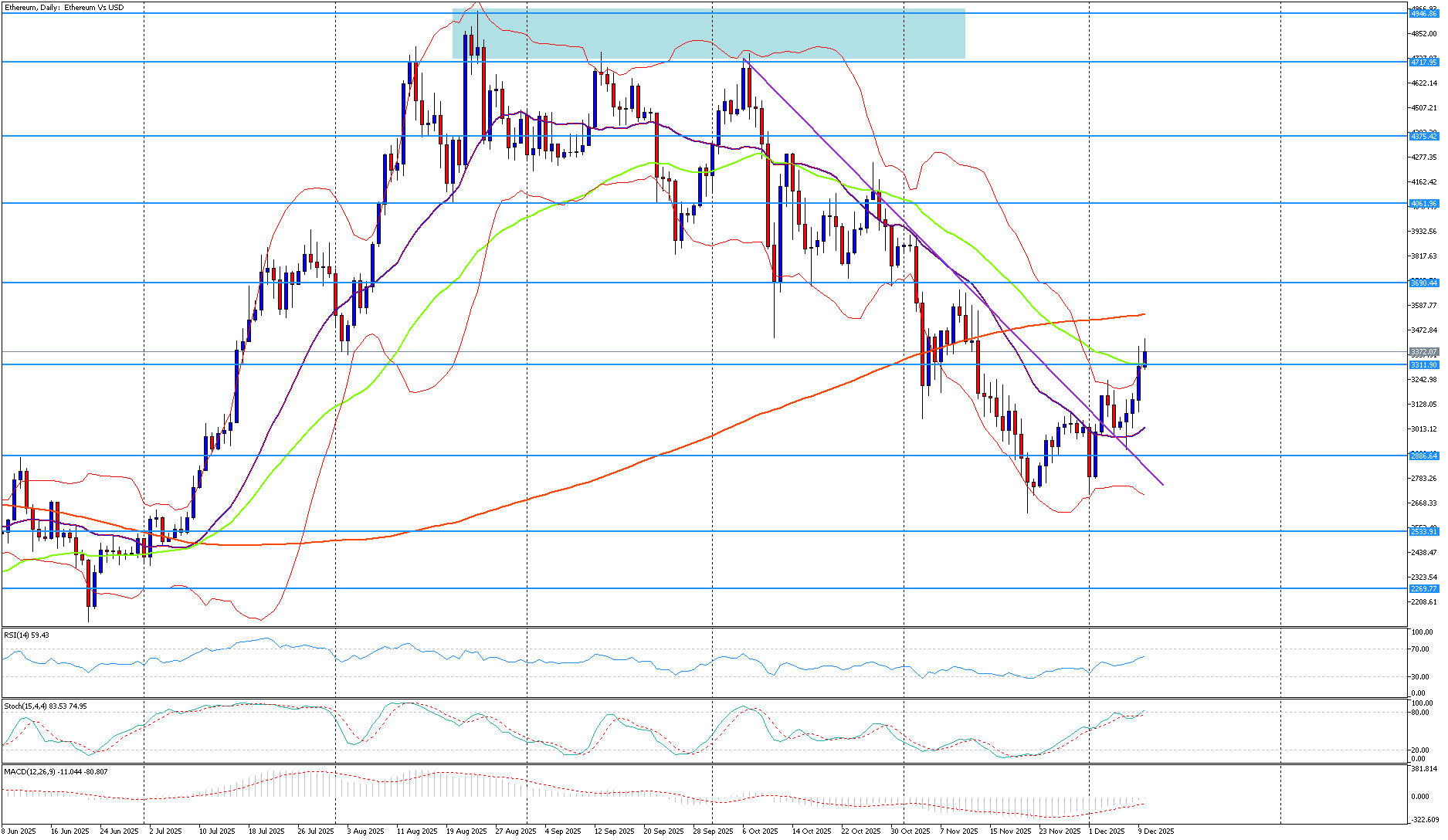
Task: Click the 381.814 value on the MACD scale
Action: point(1424,769)
